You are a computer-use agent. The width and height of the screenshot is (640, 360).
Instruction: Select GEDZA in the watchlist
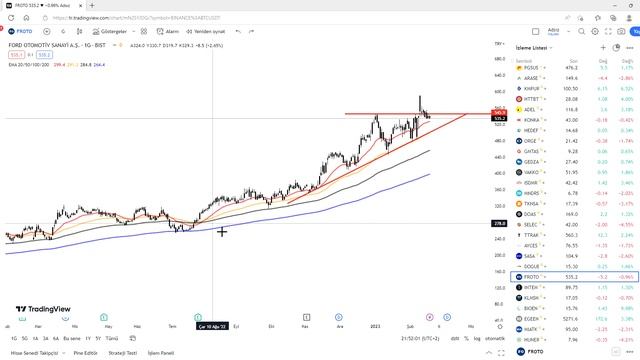575,162
